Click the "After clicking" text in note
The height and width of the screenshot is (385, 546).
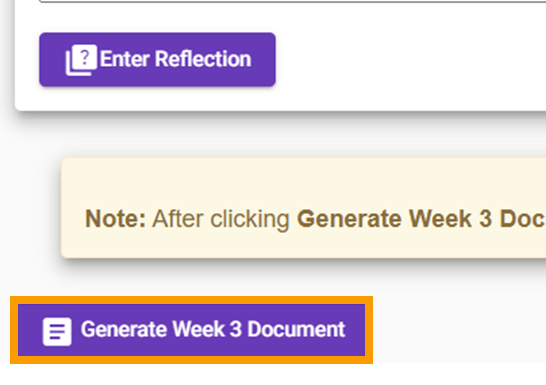[221, 219]
